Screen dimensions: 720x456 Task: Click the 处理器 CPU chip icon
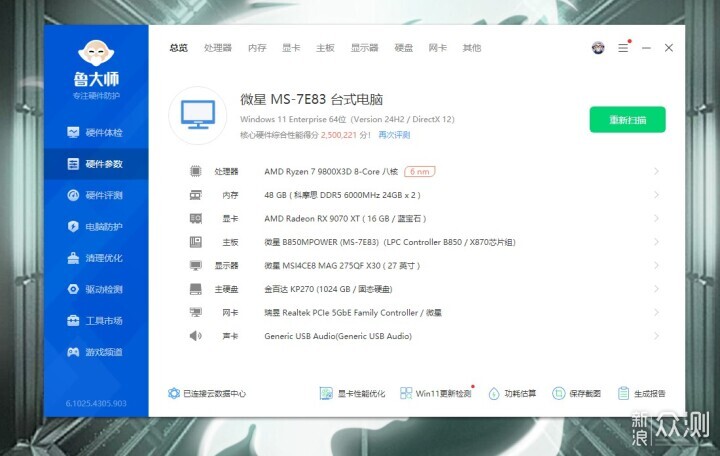[x=196, y=171]
